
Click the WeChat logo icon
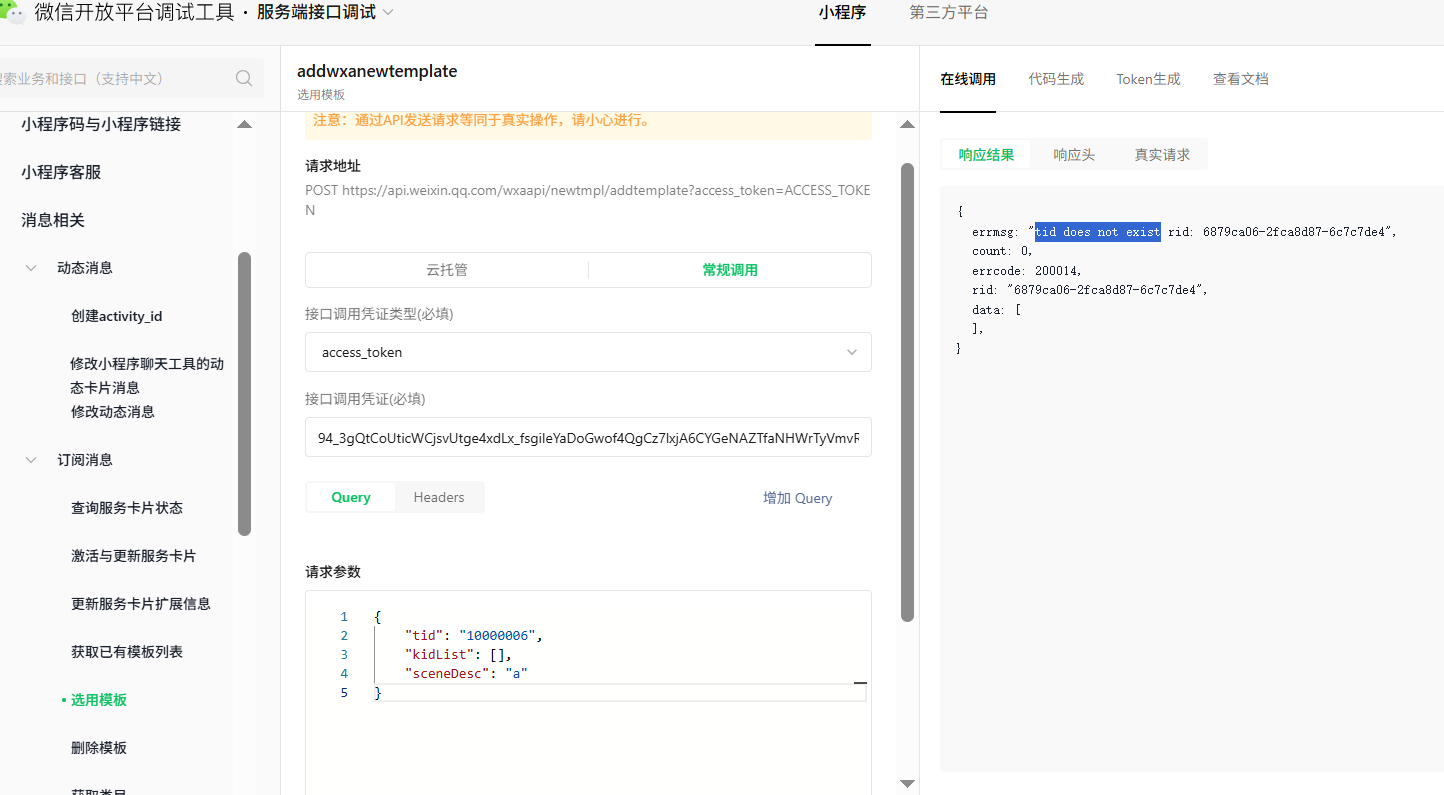click(12, 12)
